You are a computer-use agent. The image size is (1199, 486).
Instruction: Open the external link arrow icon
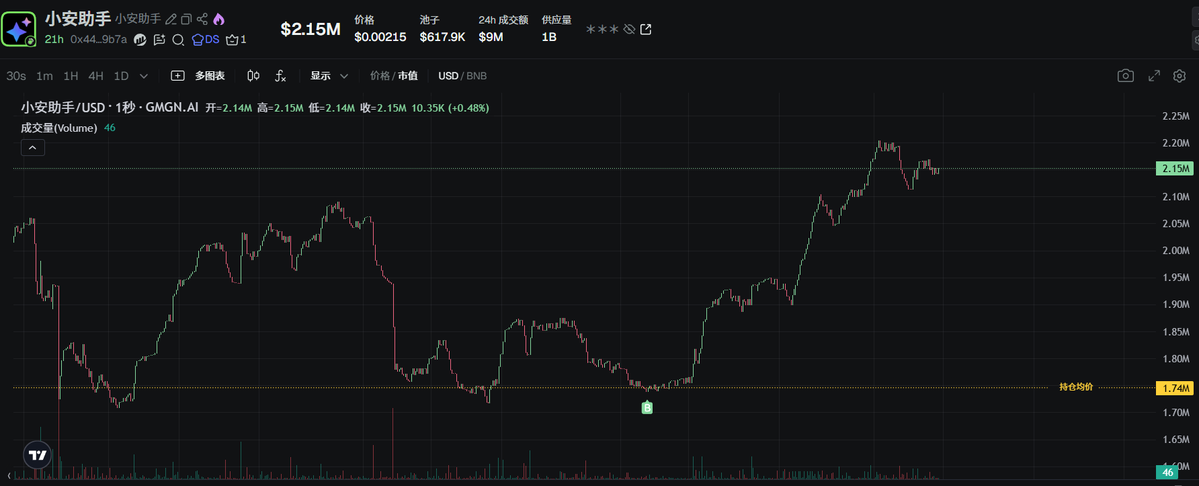(646, 30)
